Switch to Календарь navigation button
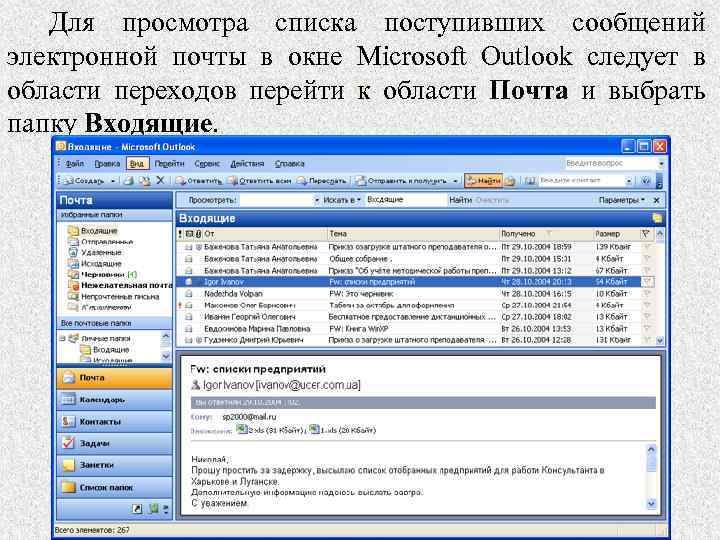This screenshot has width=720, height=540. [115, 399]
